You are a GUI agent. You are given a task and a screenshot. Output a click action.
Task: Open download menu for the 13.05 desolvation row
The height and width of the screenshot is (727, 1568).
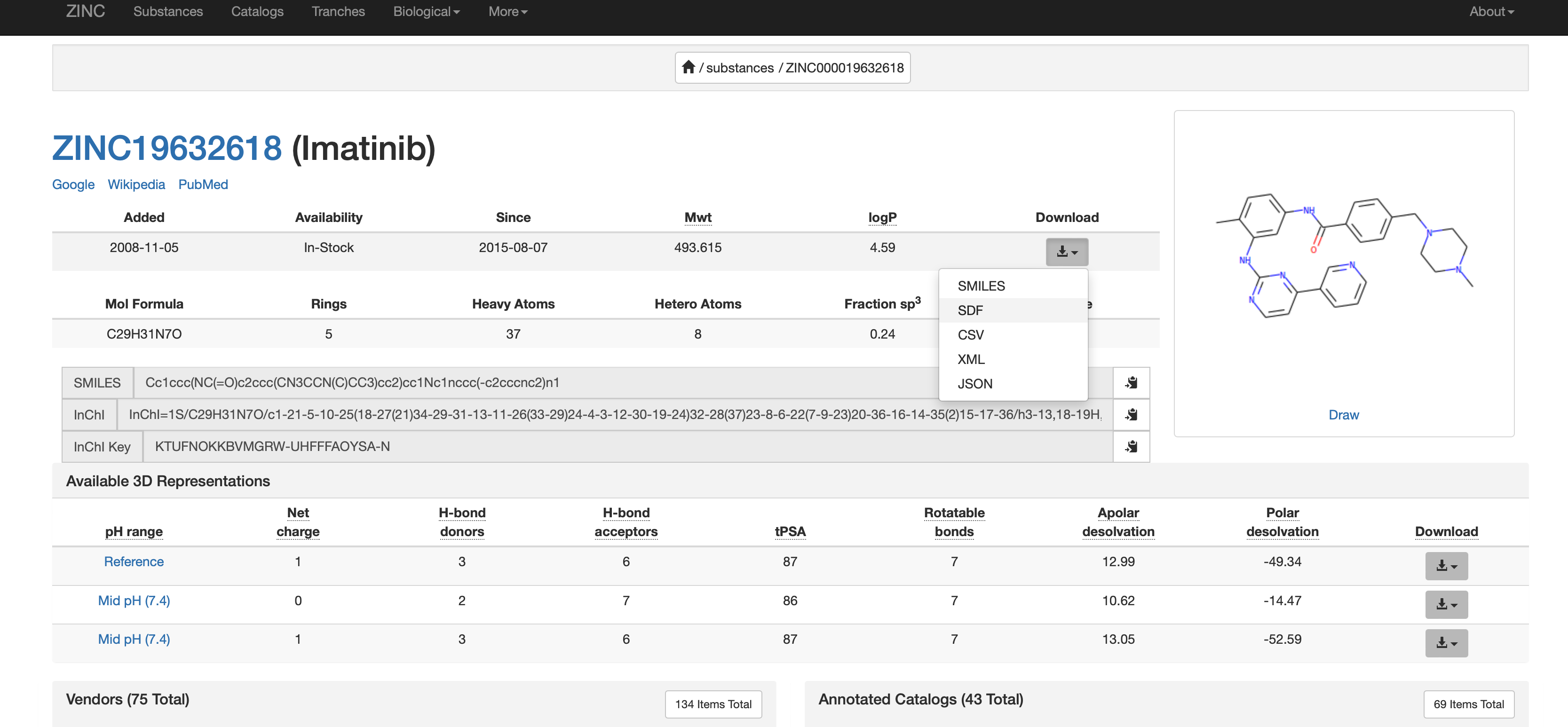coord(1446,643)
